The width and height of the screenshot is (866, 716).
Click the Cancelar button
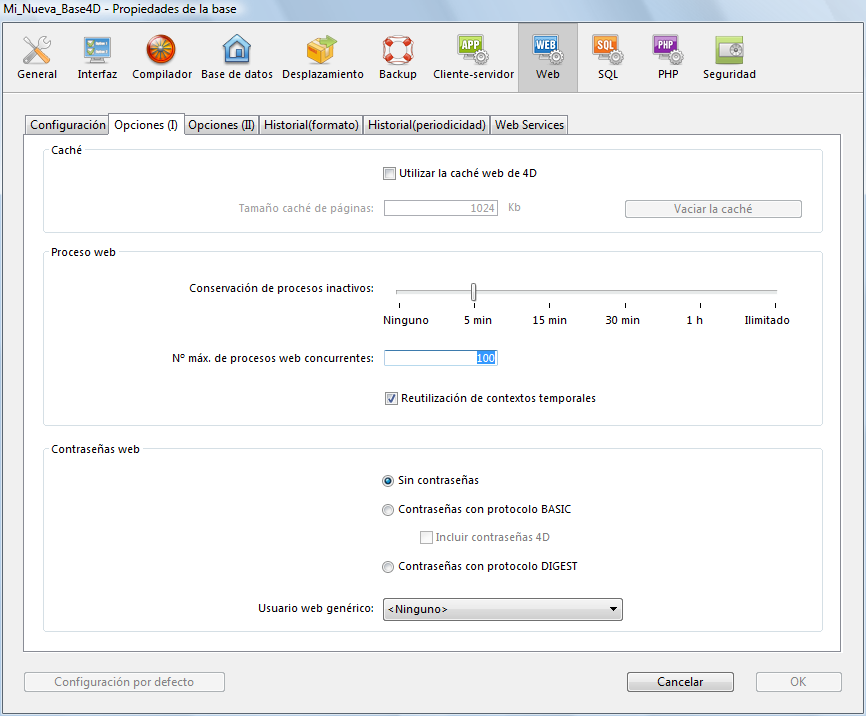(x=680, y=682)
